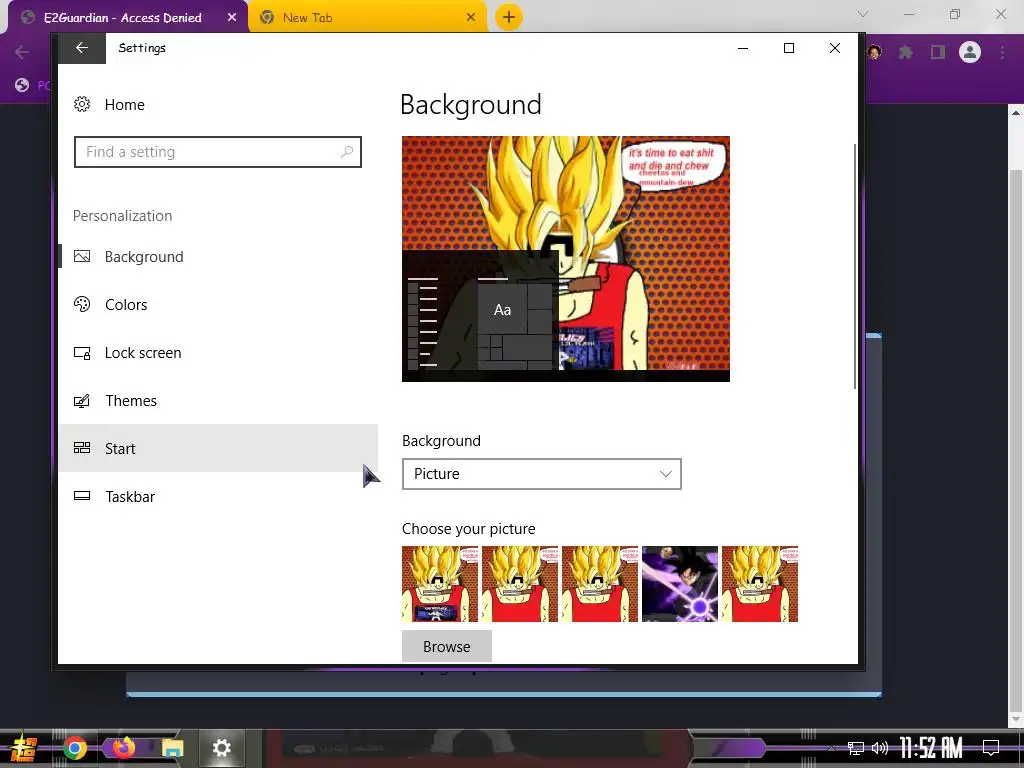1024x768 pixels.
Task: Open the notification center icon
Action: 991,748
